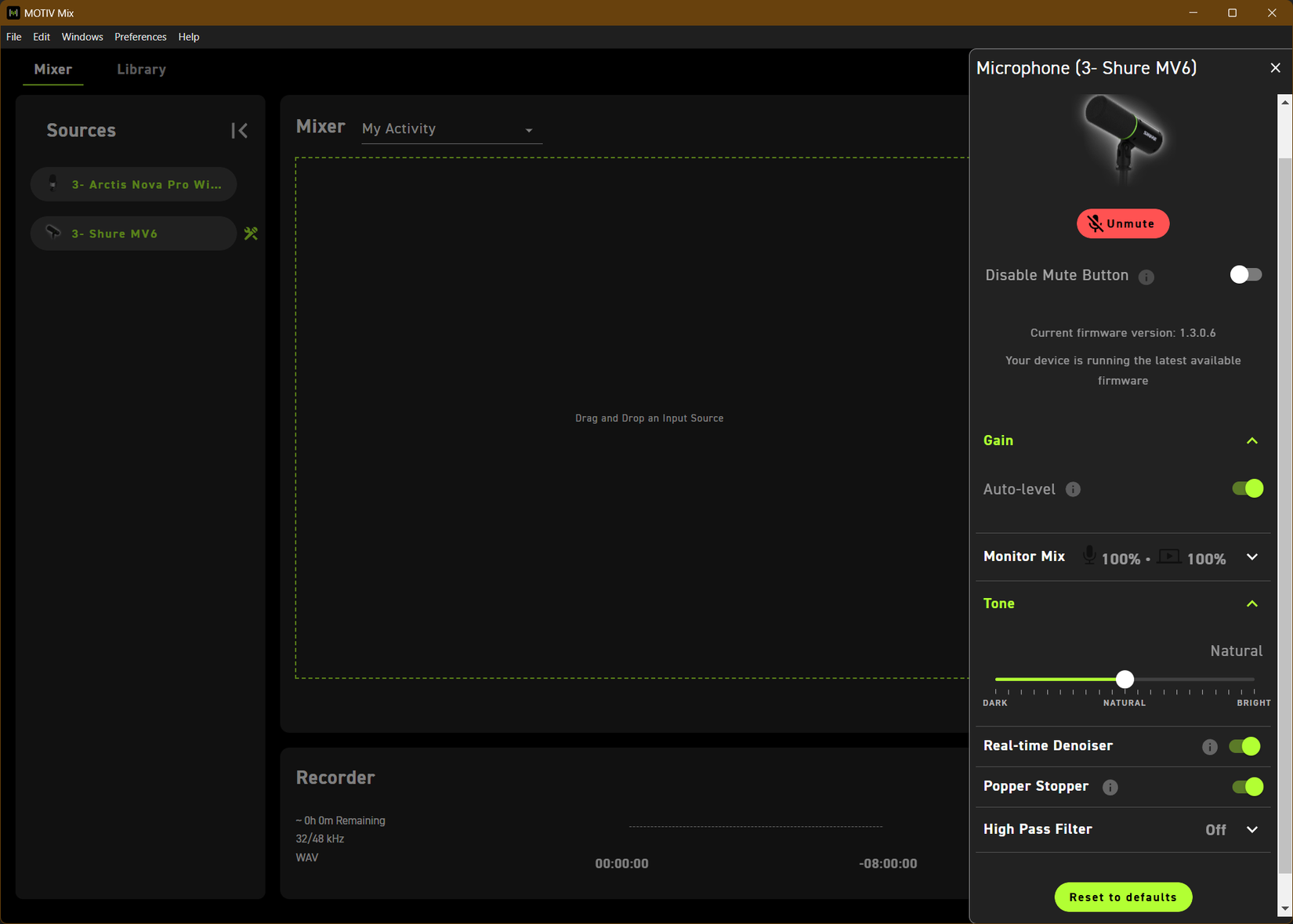Open the Preferences menu
This screenshot has height=924, width=1293.
click(140, 37)
